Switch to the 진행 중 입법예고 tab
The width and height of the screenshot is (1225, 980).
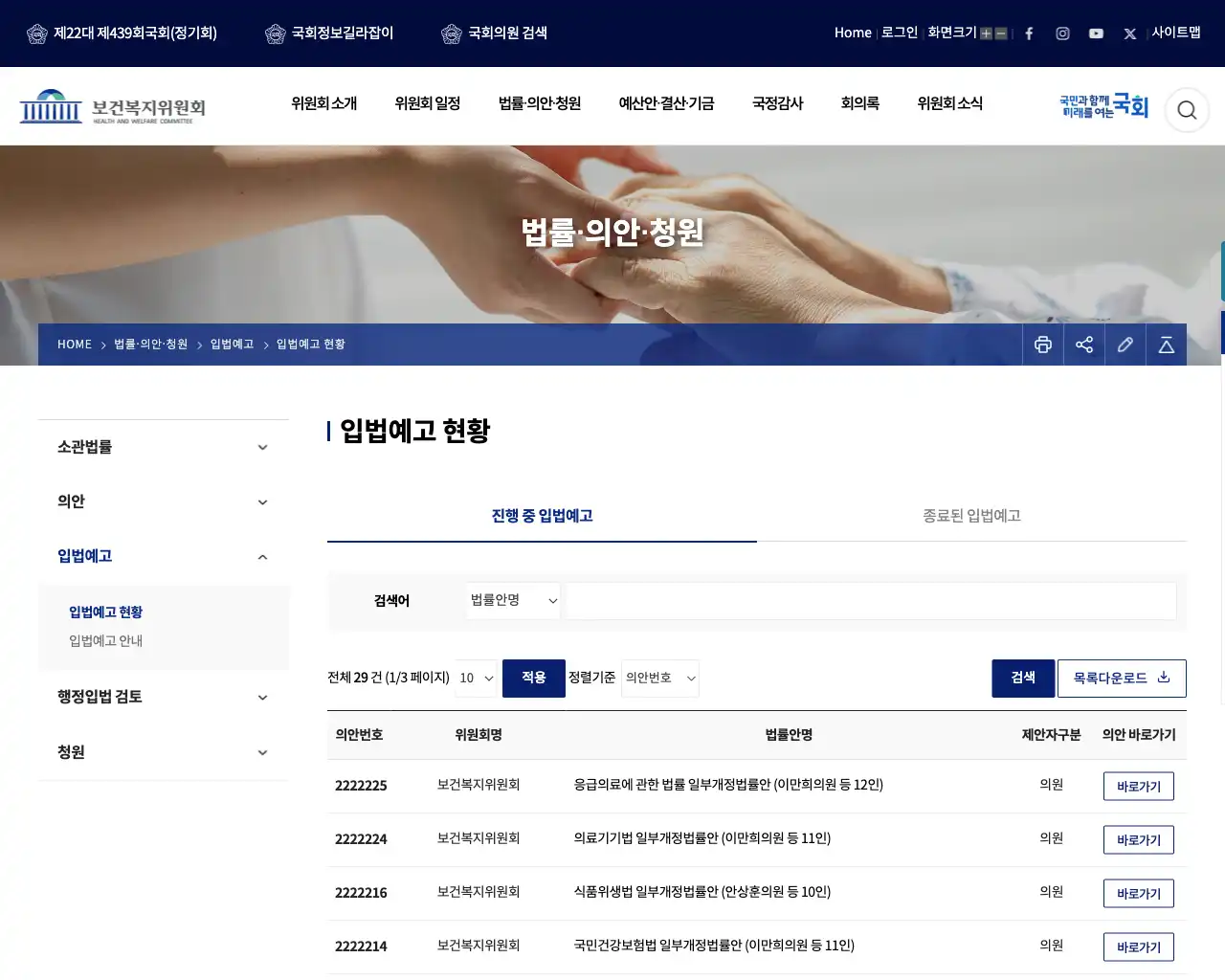[542, 516]
